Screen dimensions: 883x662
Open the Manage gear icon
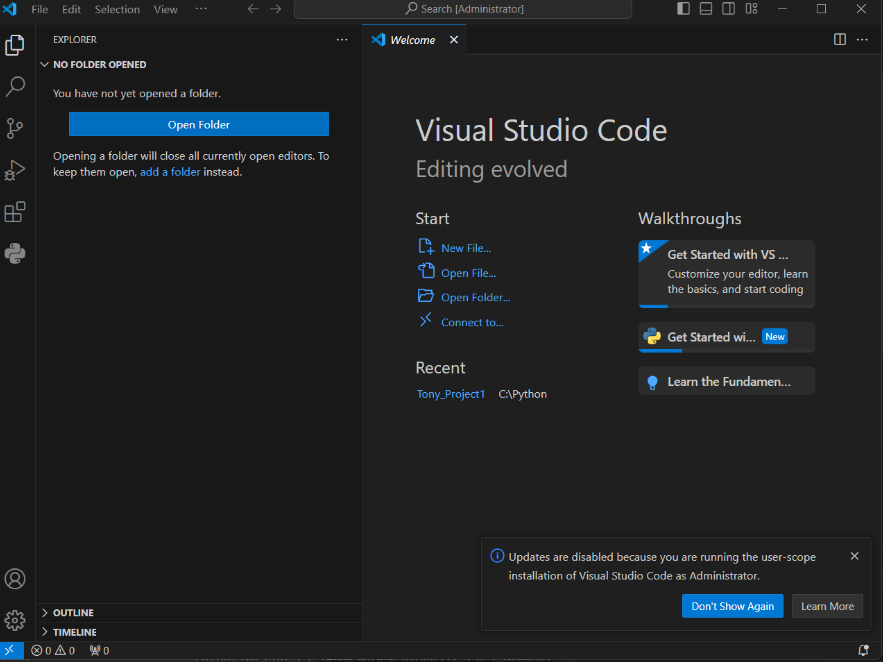(15, 620)
